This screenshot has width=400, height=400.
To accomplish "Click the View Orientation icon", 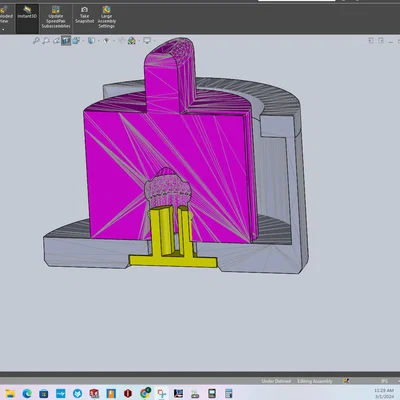I will (76, 41).
